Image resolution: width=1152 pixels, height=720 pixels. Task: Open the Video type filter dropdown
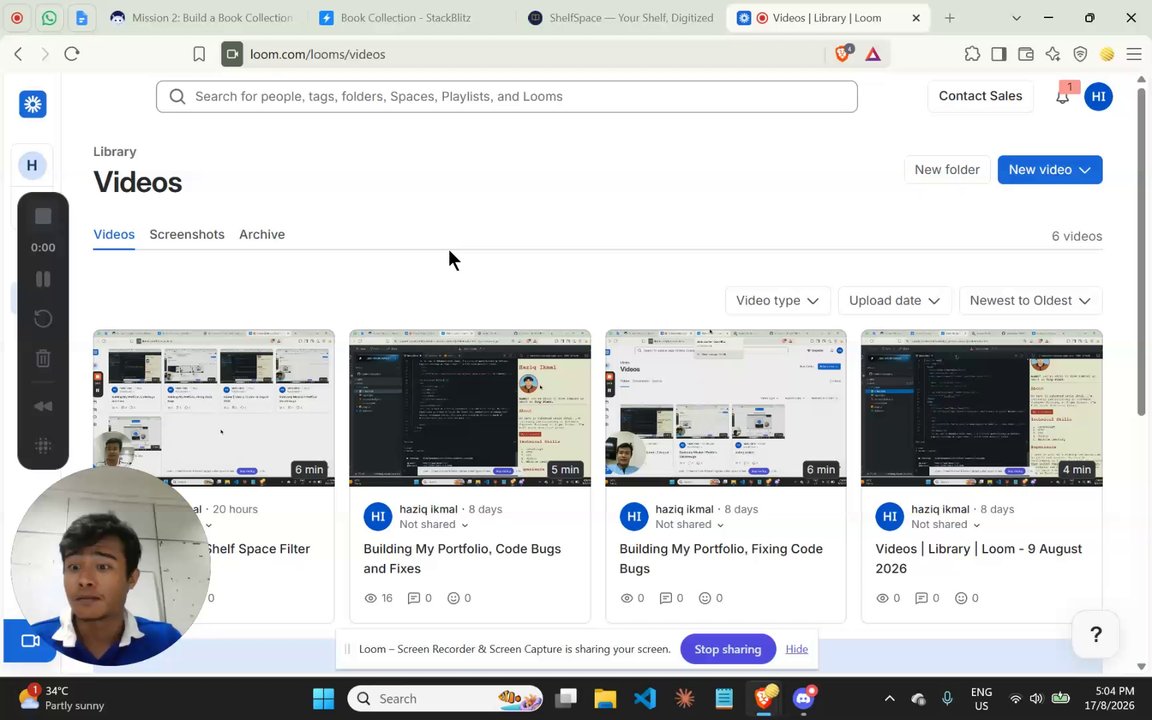tap(777, 300)
